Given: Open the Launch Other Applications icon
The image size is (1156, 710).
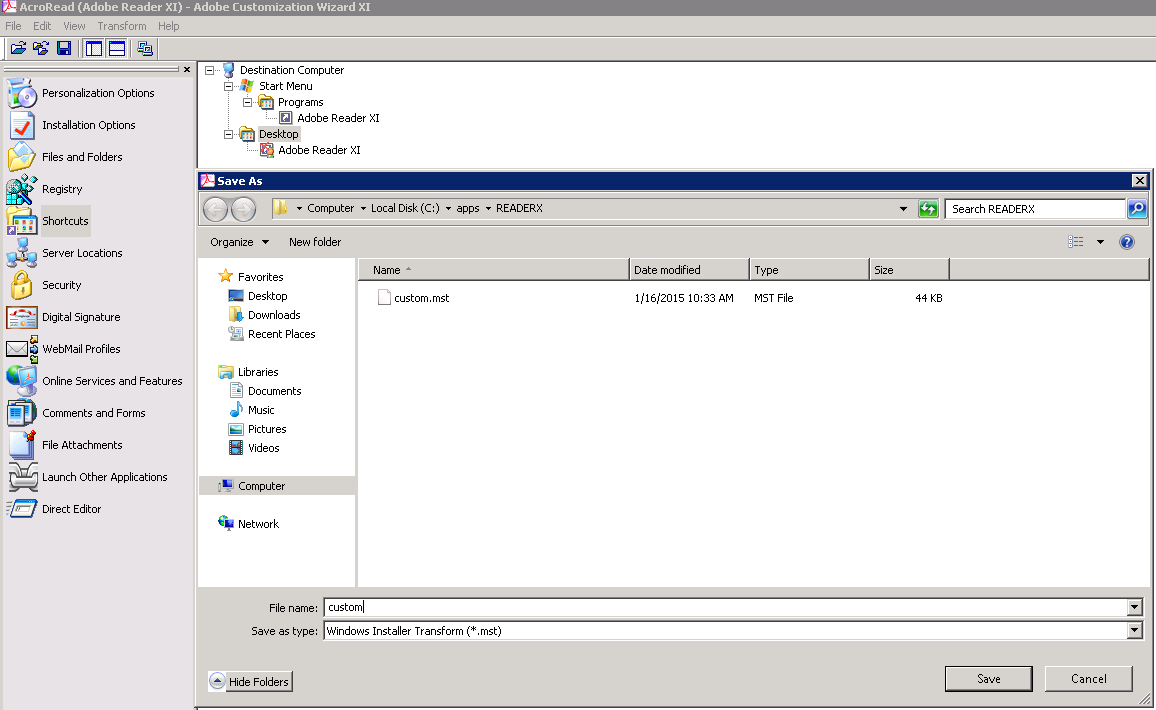Looking at the screenshot, I should (21, 477).
